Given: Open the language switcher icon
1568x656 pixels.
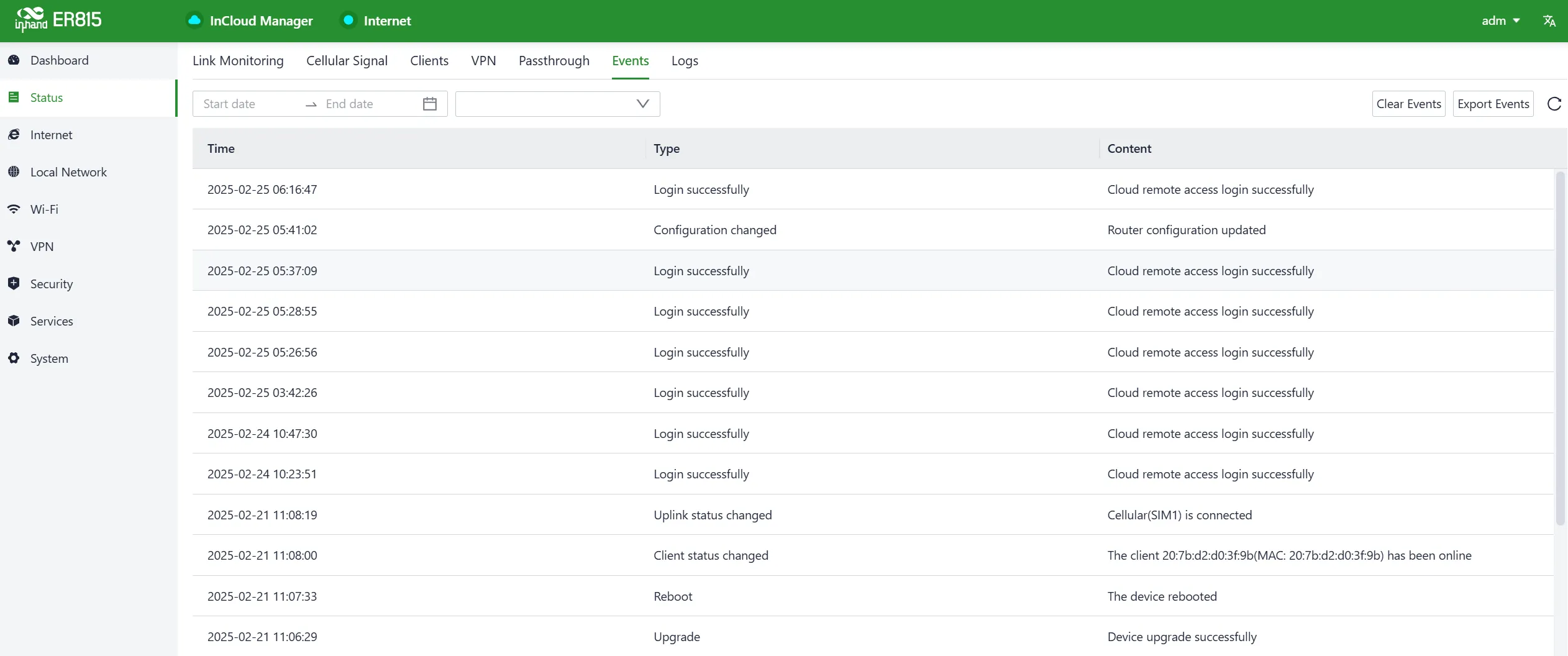Looking at the screenshot, I should click(x=1549, y=20).
